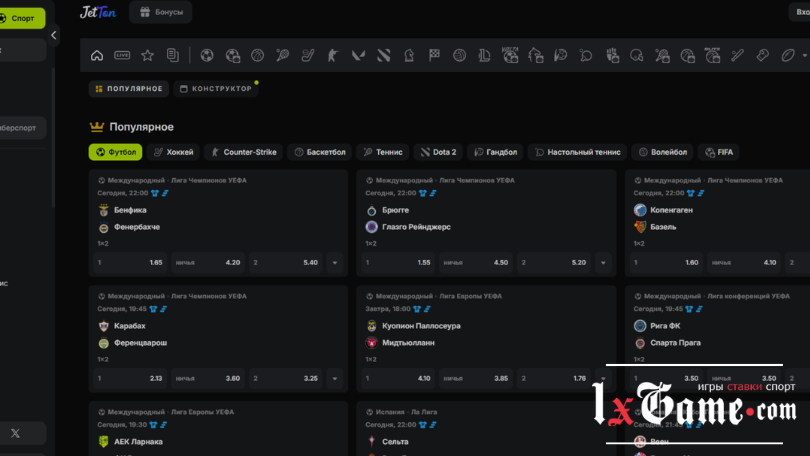Open the bet history documents icon
Screen dimensions: 810x456
click(173, 55)
